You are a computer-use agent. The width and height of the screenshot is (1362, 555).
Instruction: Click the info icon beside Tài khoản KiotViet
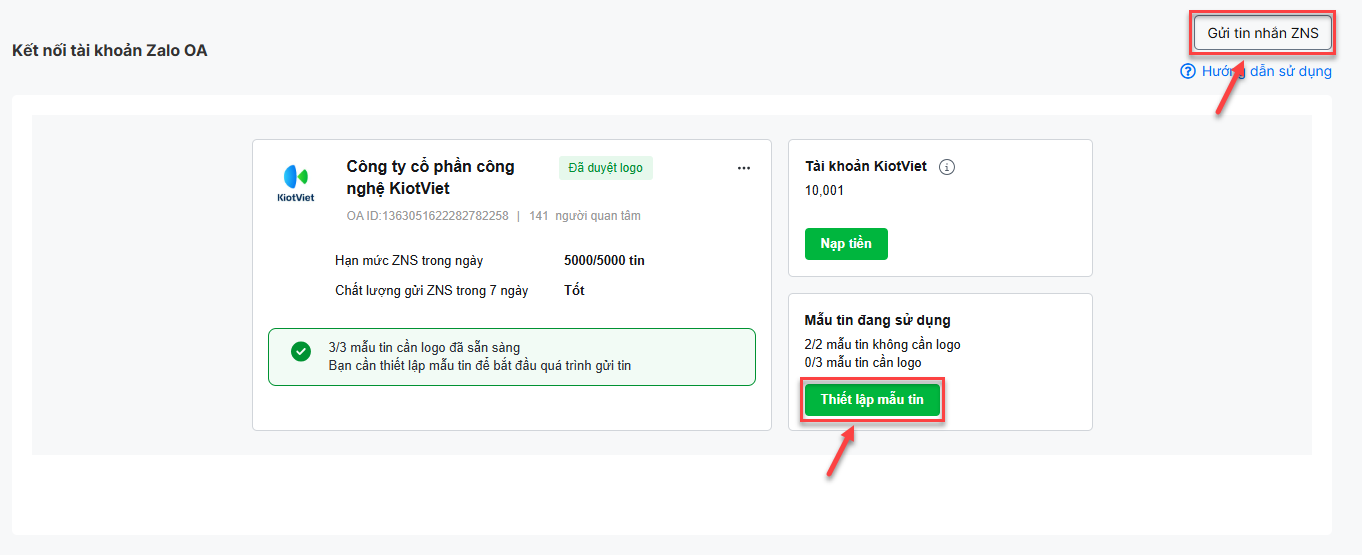(x=947, y=167)
